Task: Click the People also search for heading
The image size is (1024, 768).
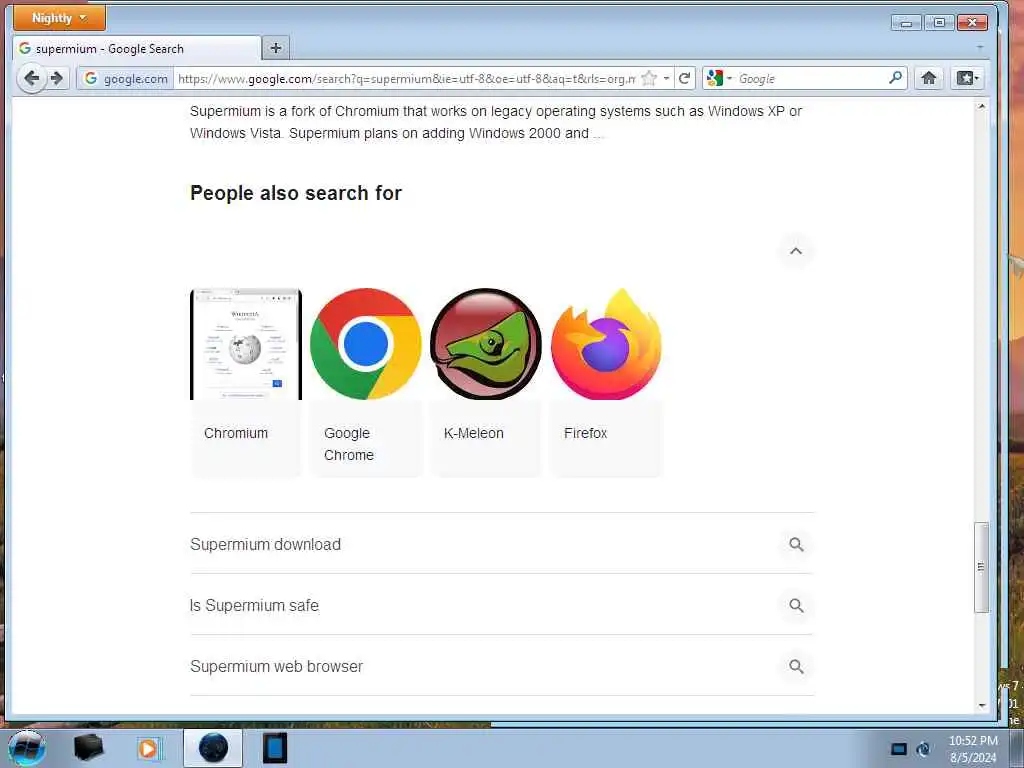Action: click(x=296, y=193)
